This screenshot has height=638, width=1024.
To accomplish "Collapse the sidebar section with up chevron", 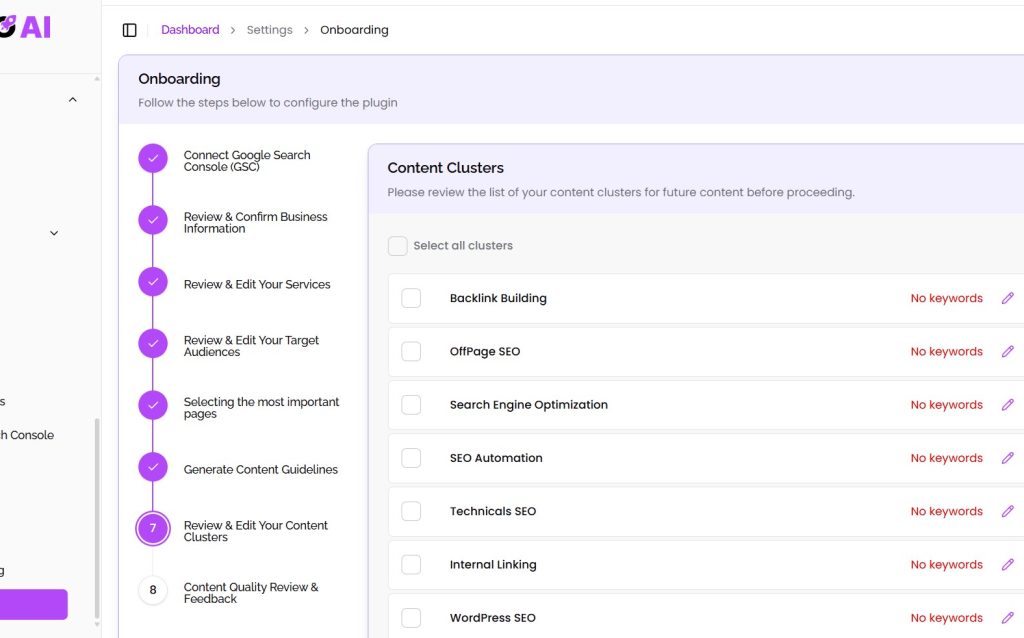I will [72, 99].
